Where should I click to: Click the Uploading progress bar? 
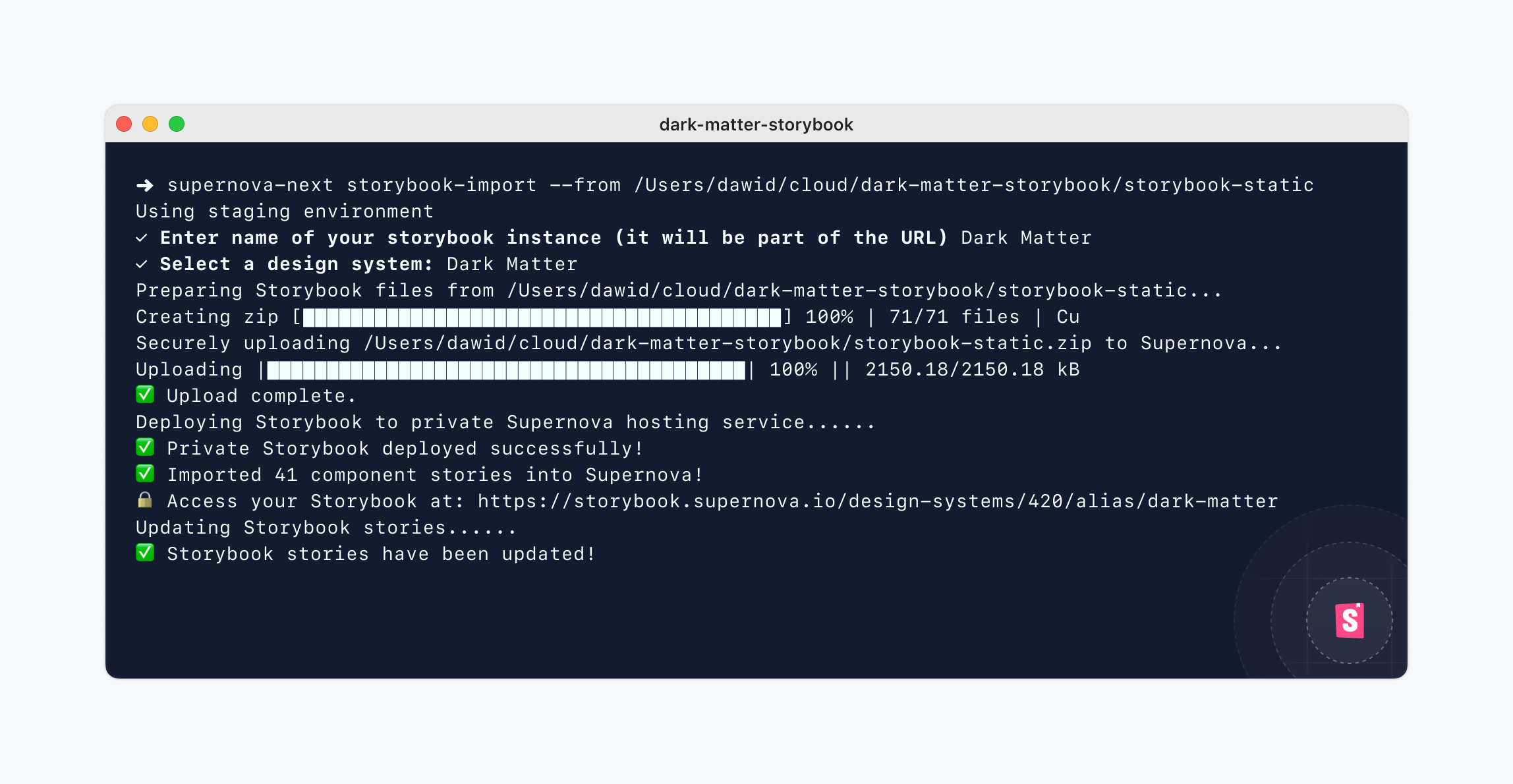click(506, 370)
